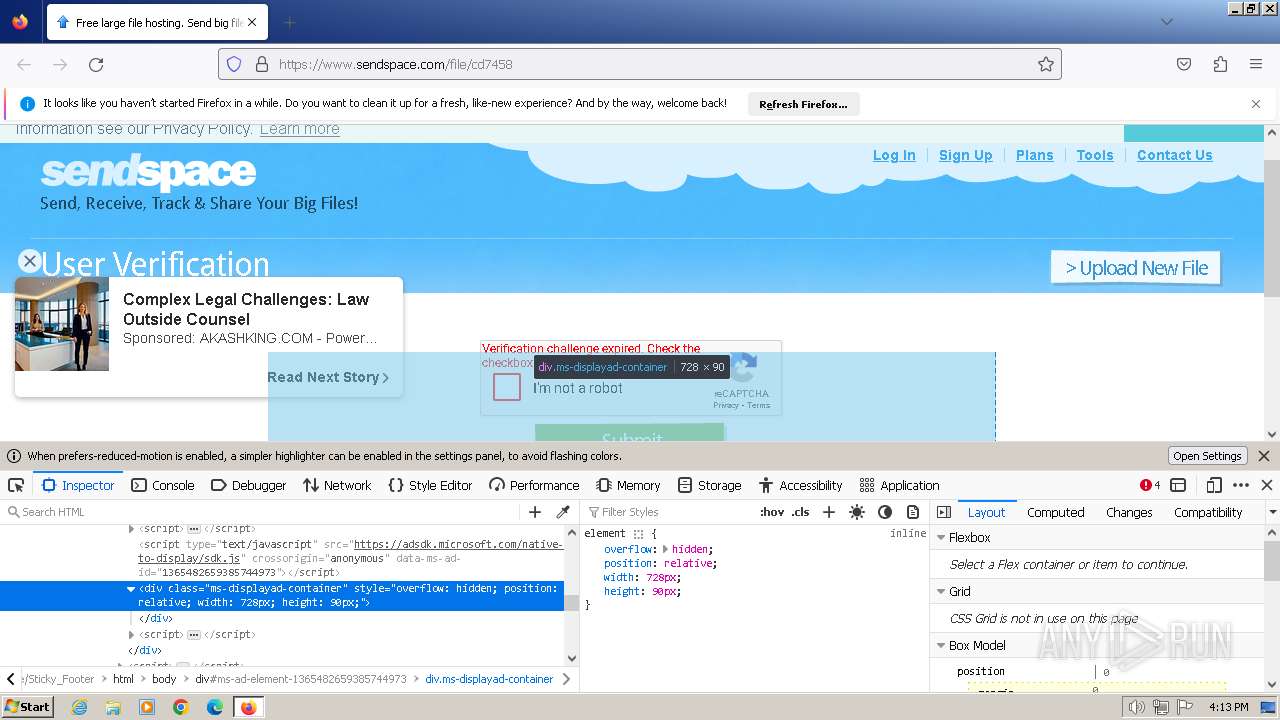Viewport: 1280px width, 720px height.
Task: Open Google Chrome from the taskbar
Action: 181,707
